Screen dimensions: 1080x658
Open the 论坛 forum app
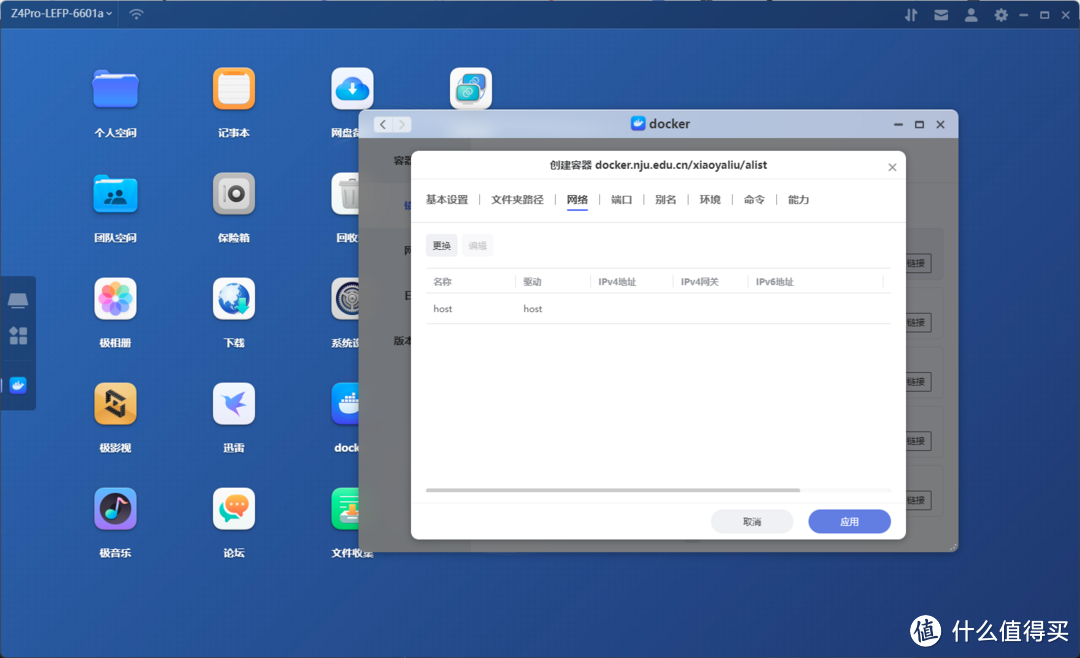(233, 509)
